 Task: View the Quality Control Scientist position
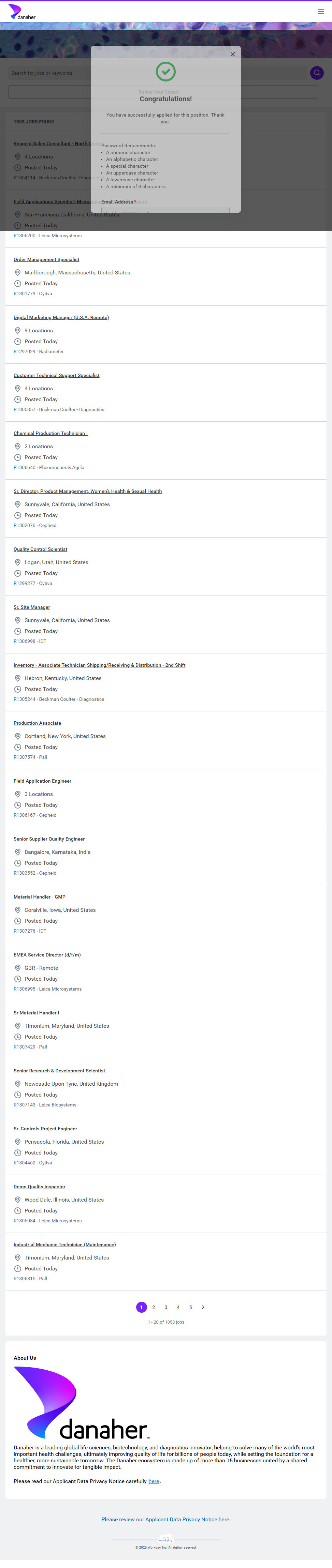40,549
